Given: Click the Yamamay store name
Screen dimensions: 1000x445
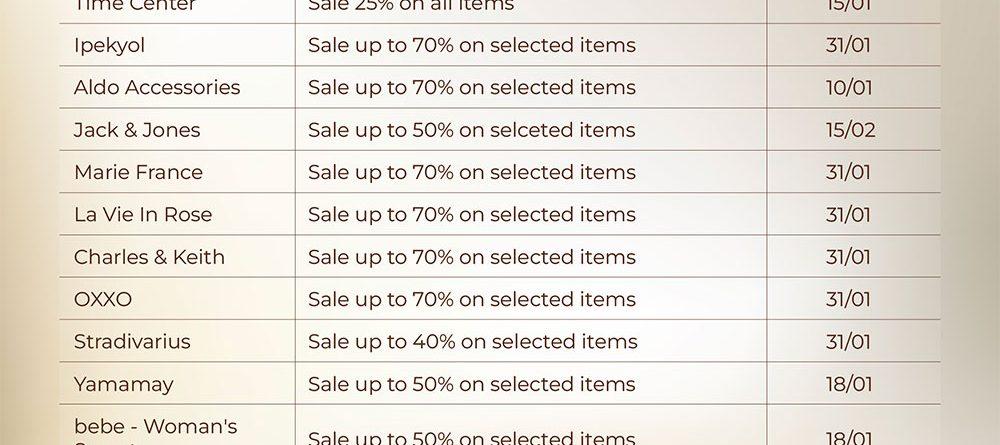Looking at the screenshot, I should tap(123, 384).
